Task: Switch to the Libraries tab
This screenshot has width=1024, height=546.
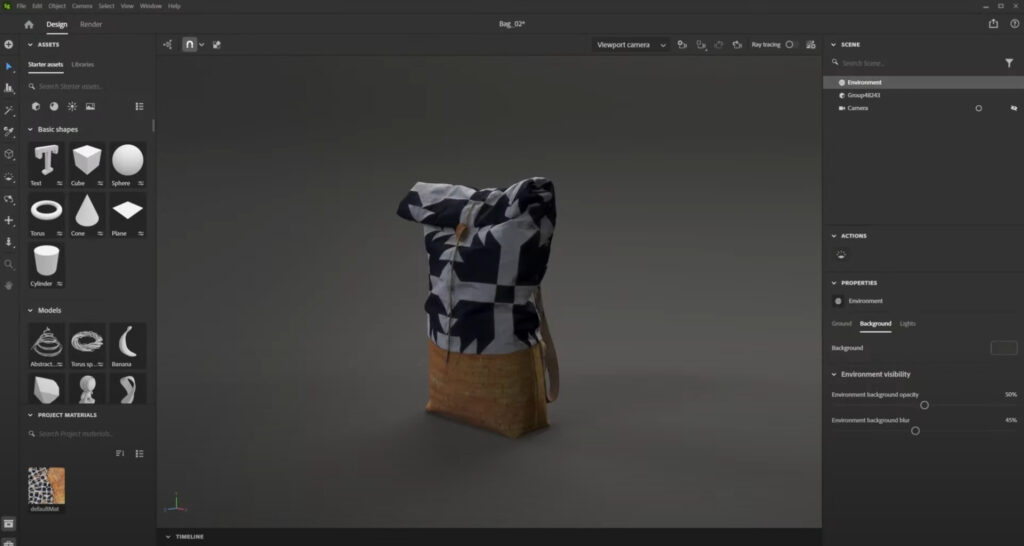Action: click(x=83, y=65)
